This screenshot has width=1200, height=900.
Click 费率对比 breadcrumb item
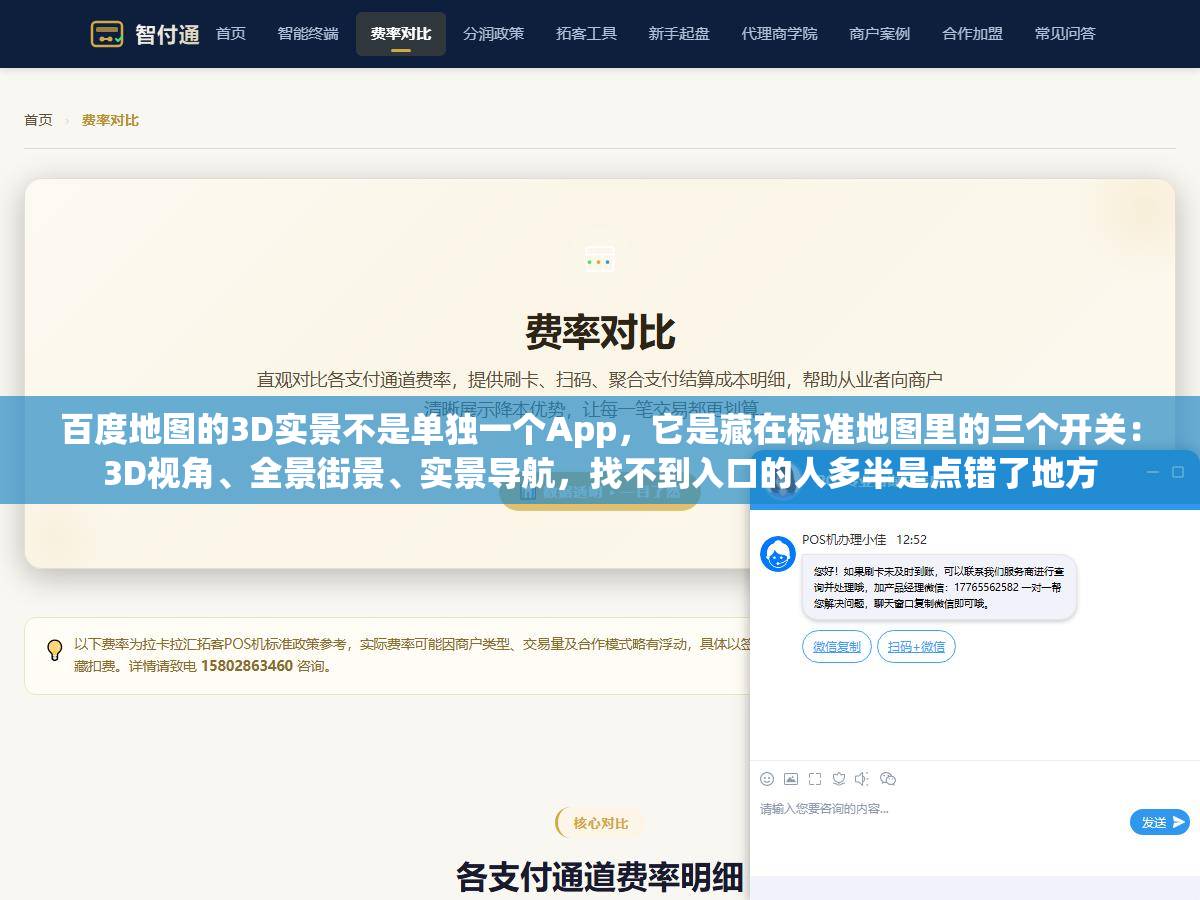tap(110, 120)
